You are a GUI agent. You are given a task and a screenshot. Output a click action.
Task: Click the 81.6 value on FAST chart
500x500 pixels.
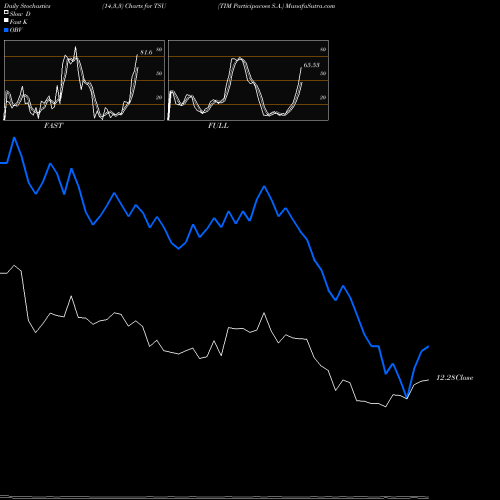pos(146,52)
